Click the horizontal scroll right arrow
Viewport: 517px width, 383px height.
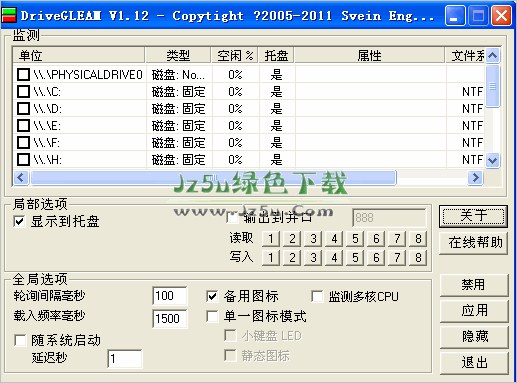point(476,177)
